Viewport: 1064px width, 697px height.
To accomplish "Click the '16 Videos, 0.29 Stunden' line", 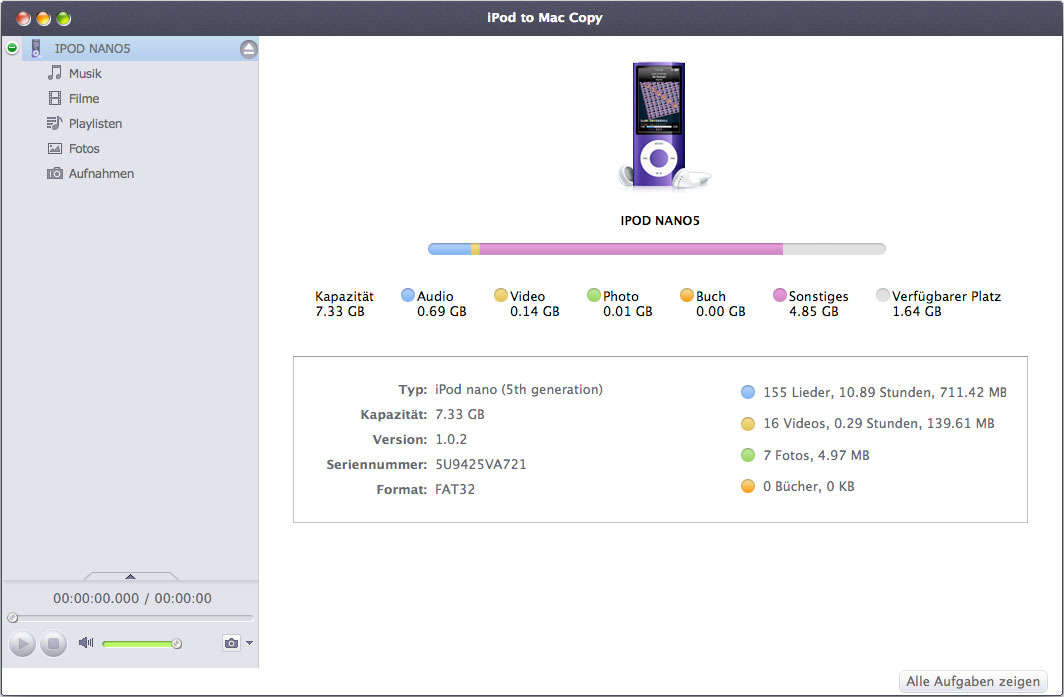I will click(879, 423).
